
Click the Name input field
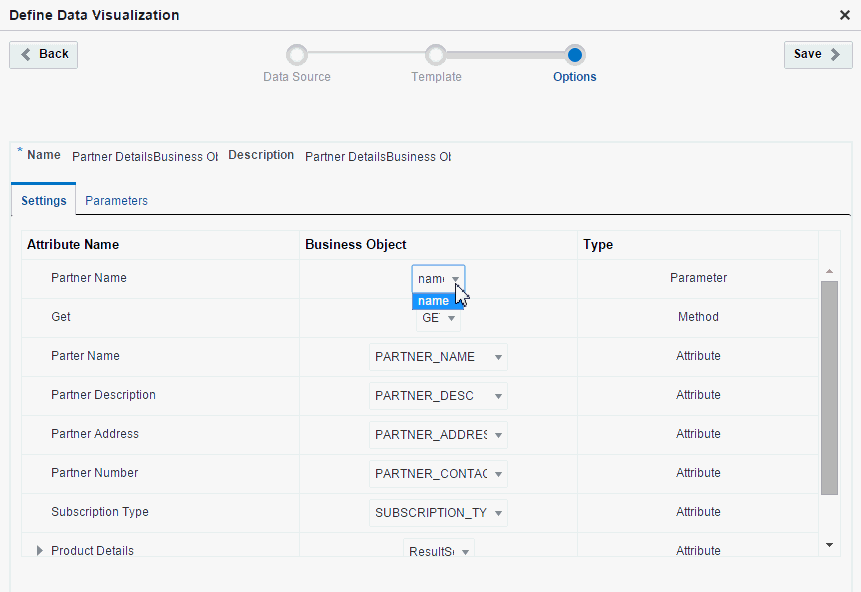pos(145,157)
